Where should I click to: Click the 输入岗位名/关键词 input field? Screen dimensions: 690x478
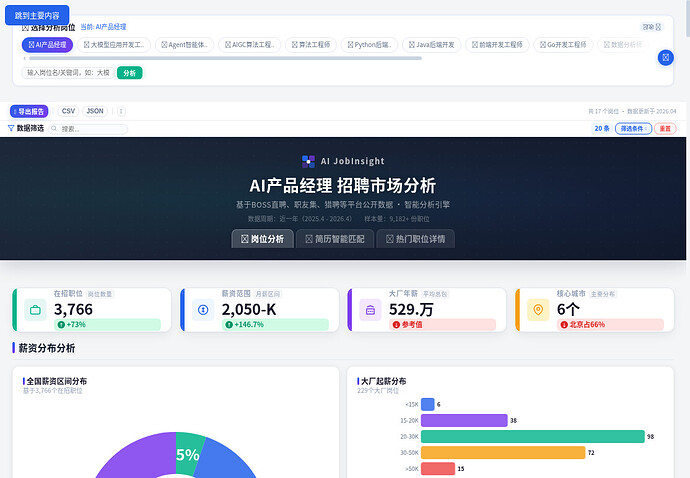coord(68,73)
